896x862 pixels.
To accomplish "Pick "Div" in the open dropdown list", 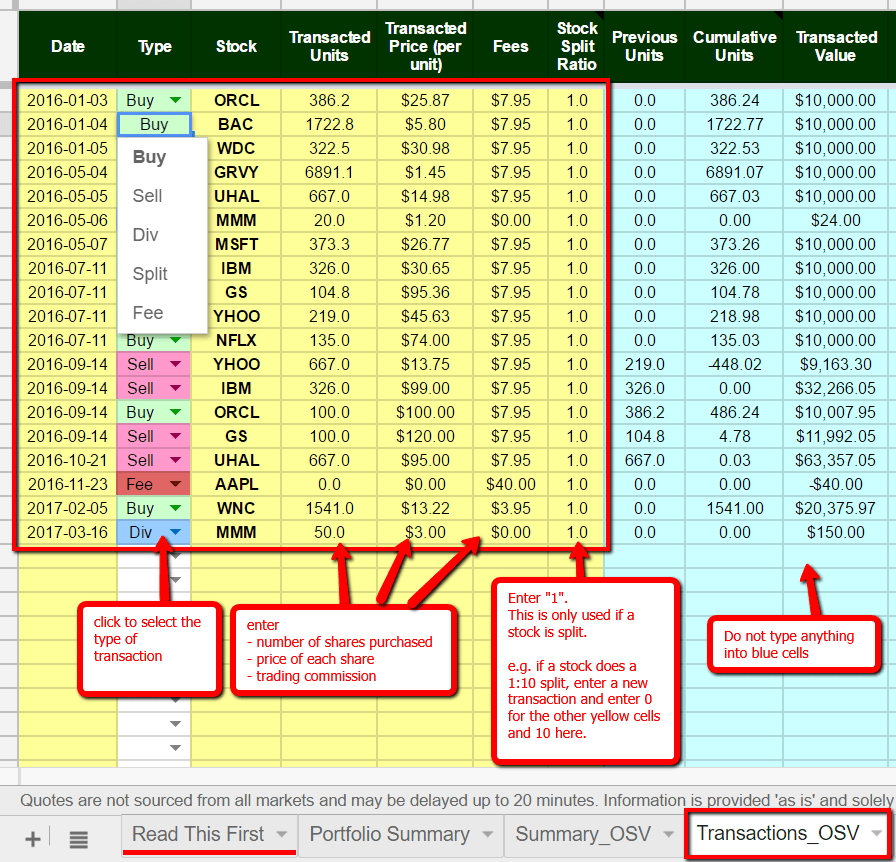I will pos(147,235).
